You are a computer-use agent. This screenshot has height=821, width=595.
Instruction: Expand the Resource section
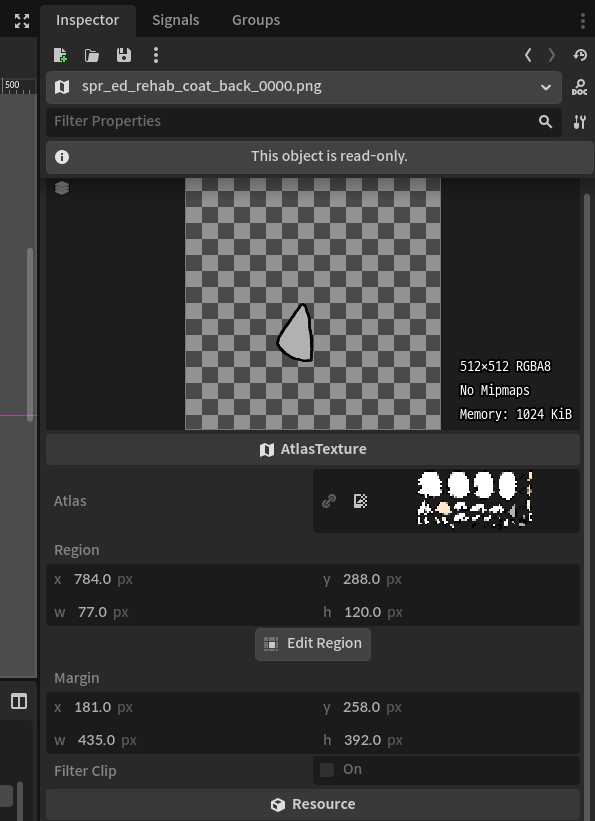point(313,804)
